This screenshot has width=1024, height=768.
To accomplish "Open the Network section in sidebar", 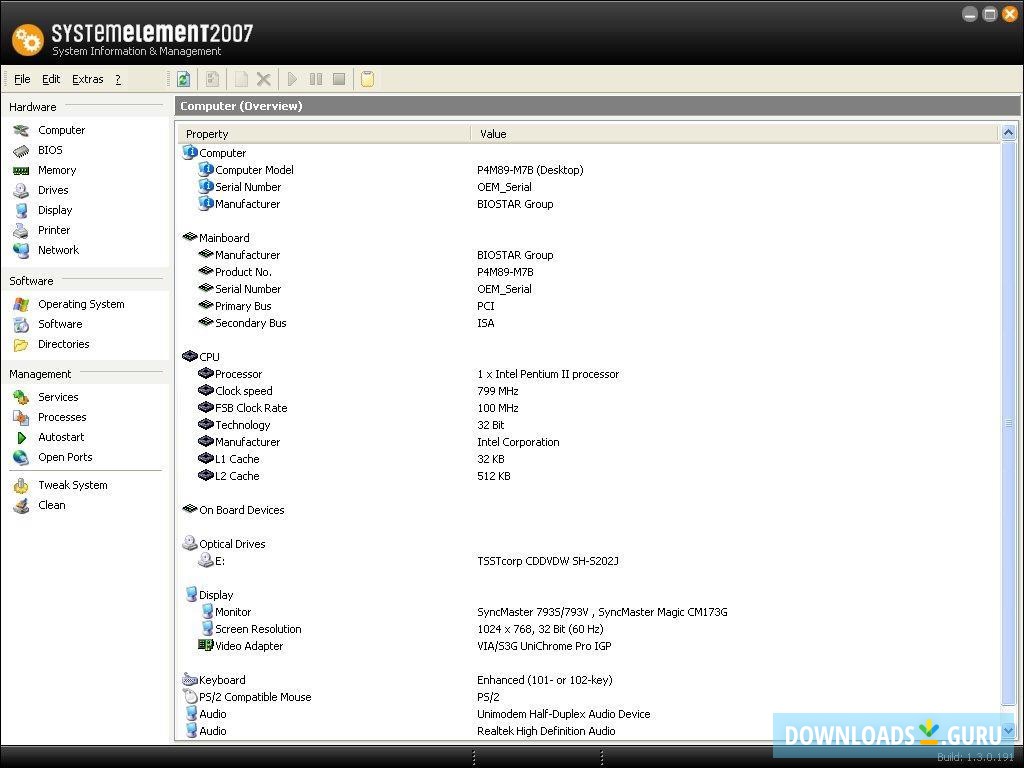I will click(x=58, y=250).
